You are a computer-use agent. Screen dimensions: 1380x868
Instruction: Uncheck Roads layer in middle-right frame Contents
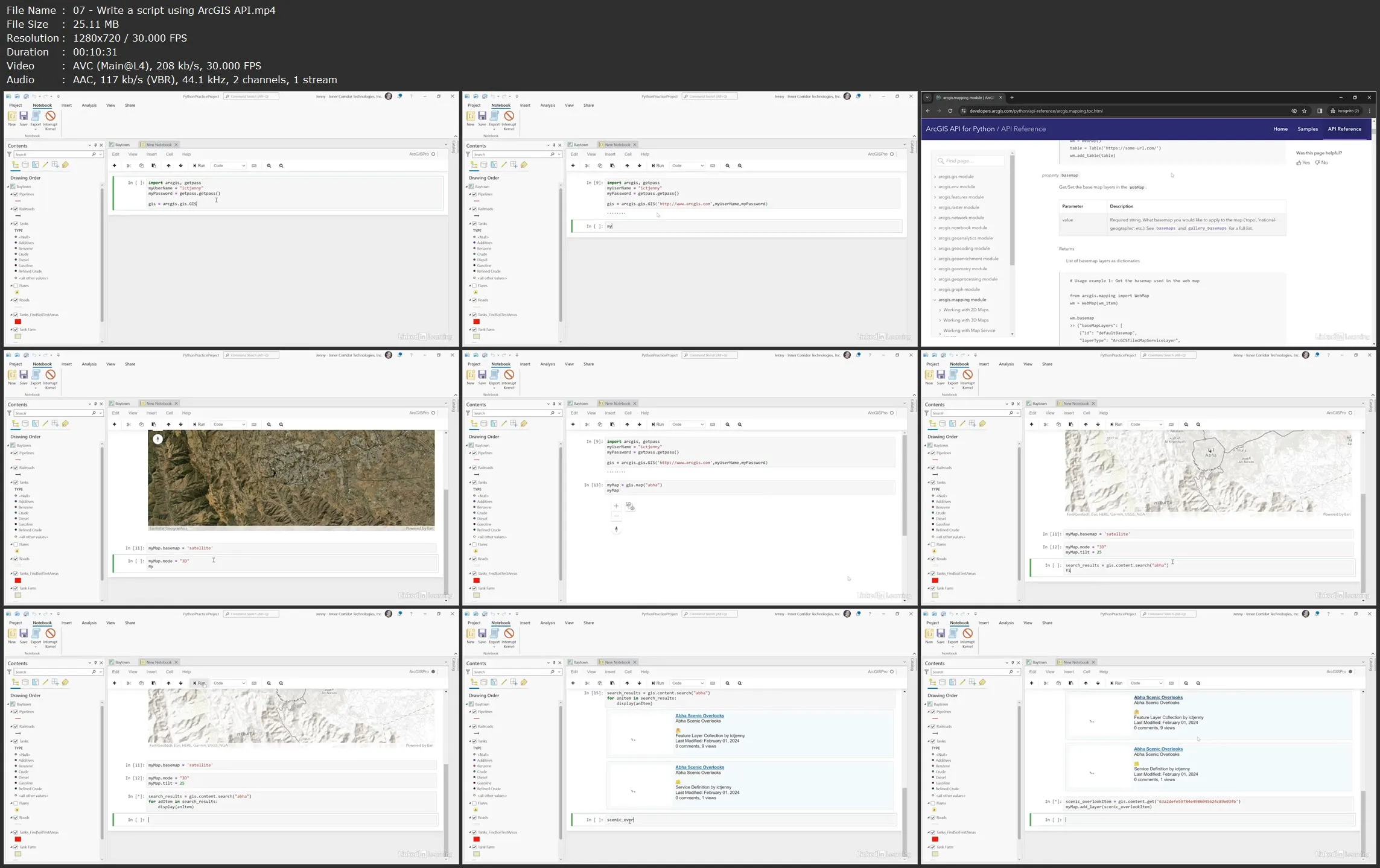[x=933, y=559]
